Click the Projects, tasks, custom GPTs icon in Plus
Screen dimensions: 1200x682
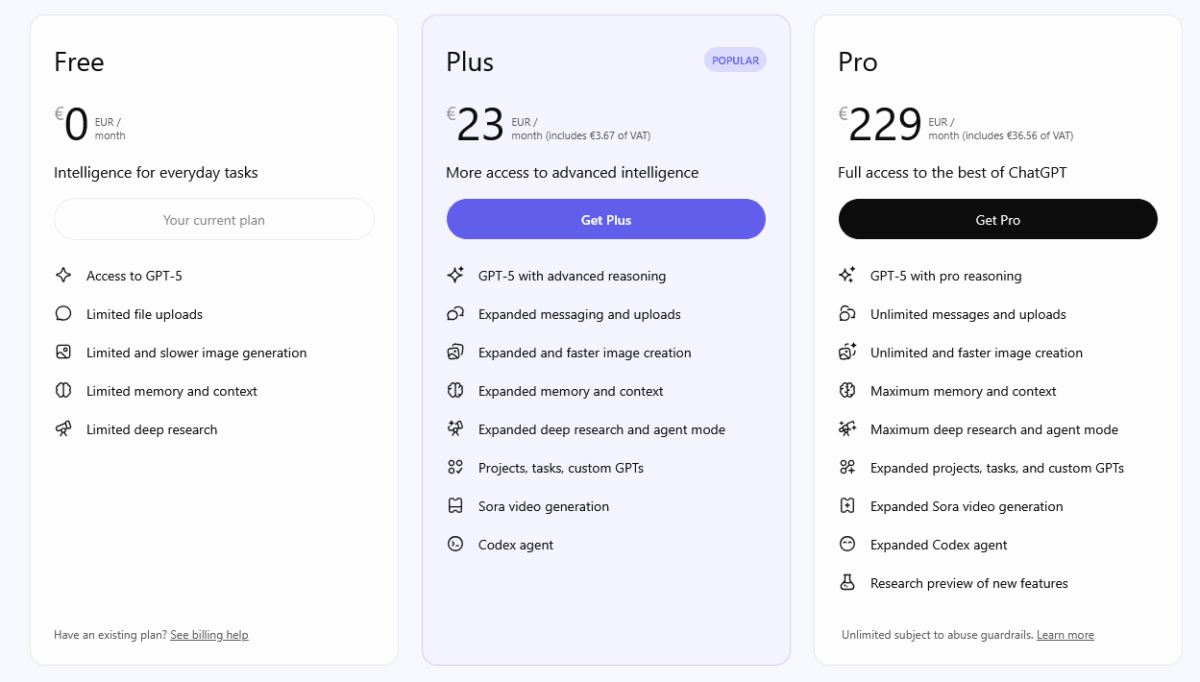[x=455, y=467]
